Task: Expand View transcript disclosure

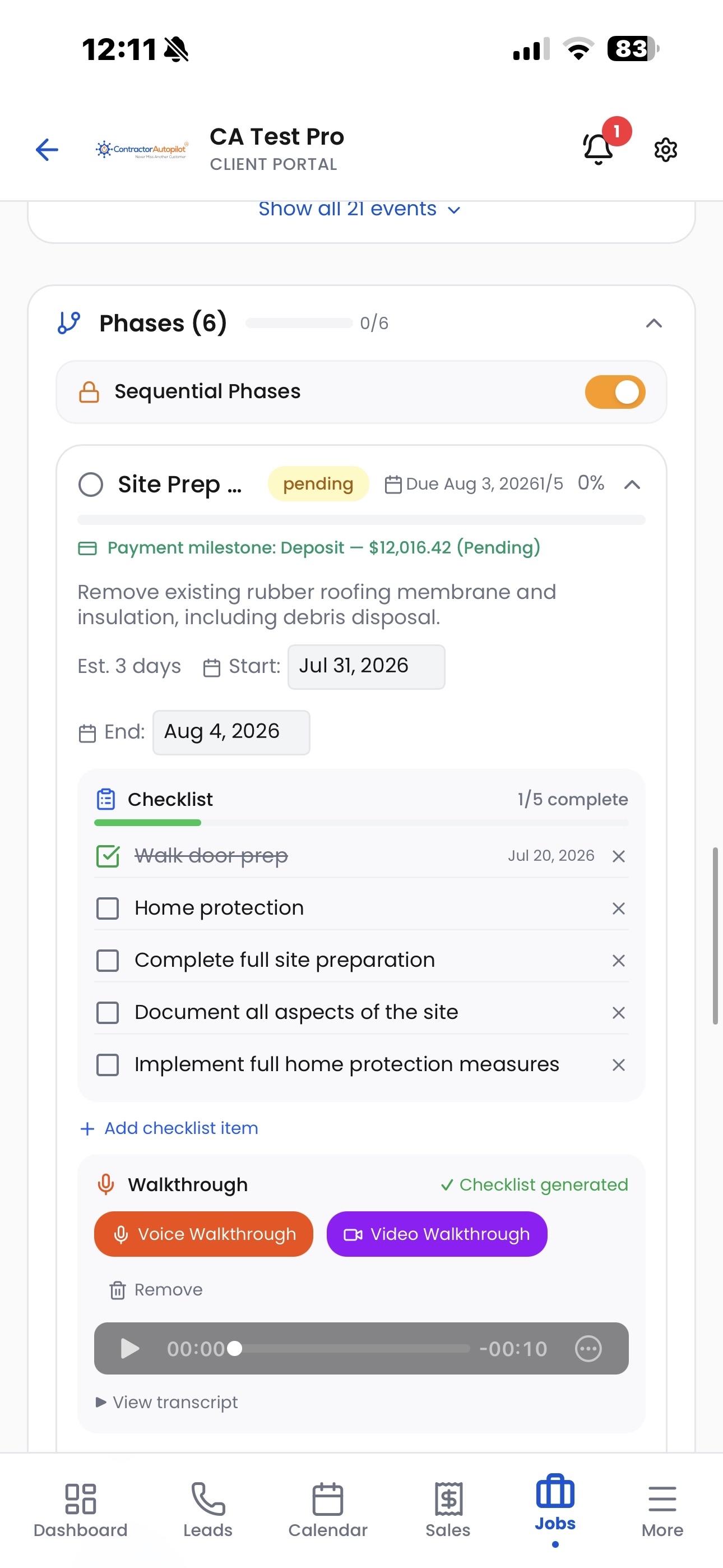Action: click(x=167, y=1402)
